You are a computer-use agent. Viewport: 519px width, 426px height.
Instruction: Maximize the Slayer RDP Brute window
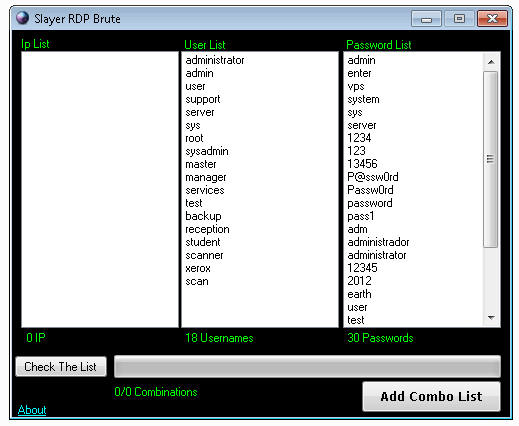click(x=459, y=18)
